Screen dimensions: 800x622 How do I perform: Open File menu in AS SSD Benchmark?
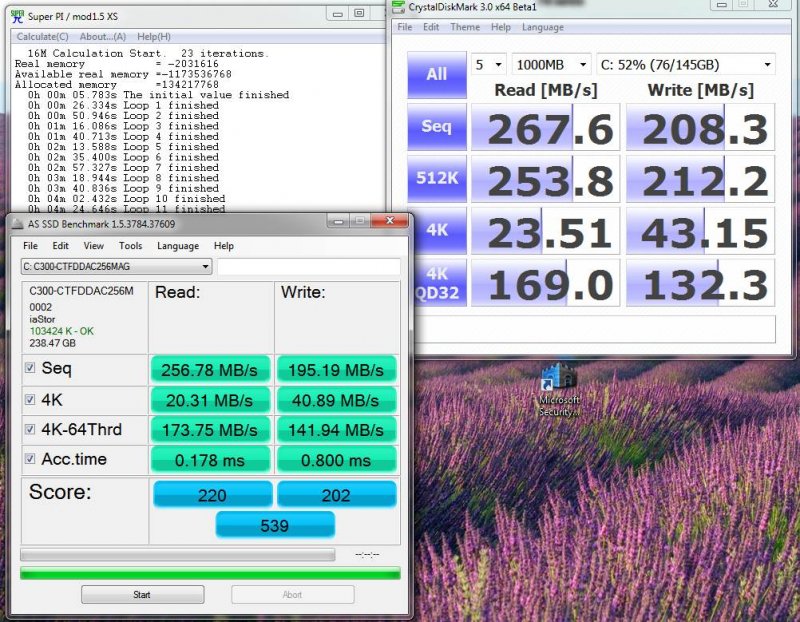pyautogui.click(x=31, y=246)
